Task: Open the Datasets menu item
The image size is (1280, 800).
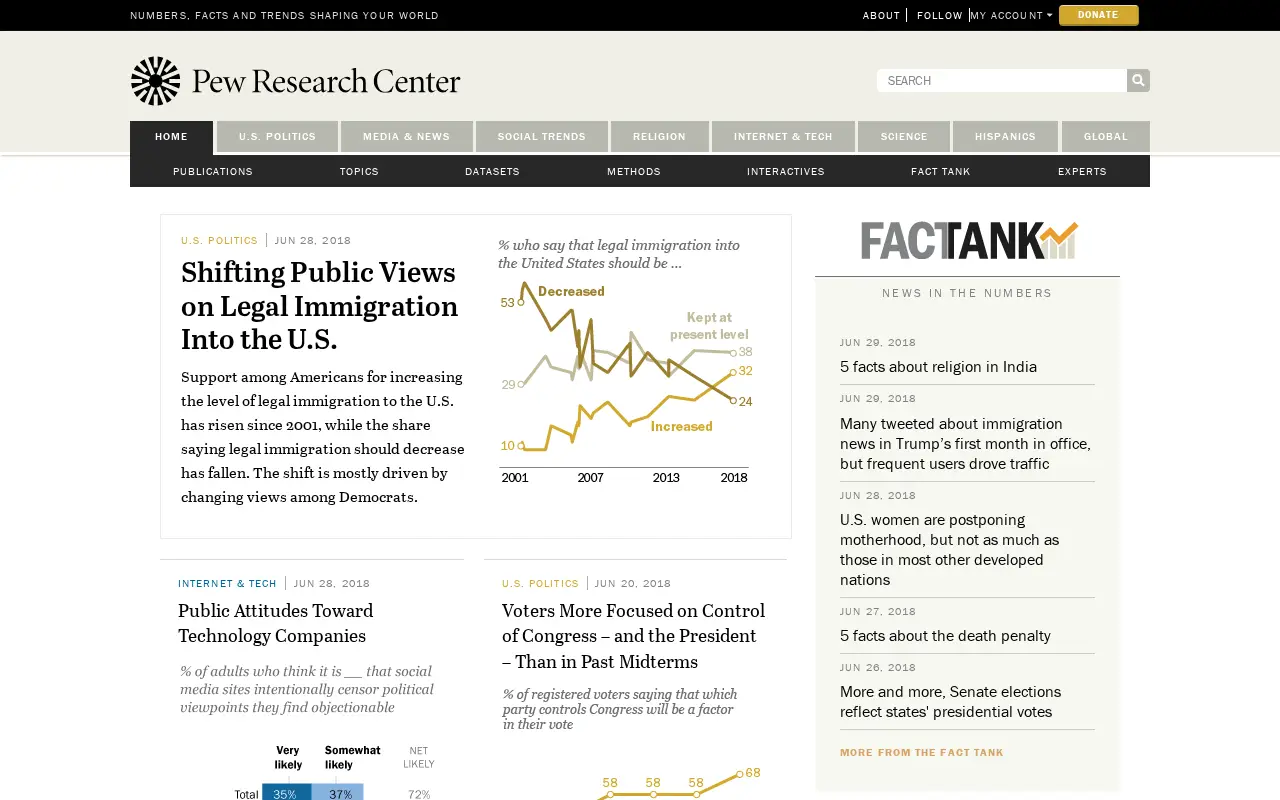Action: tap(492, 171)
